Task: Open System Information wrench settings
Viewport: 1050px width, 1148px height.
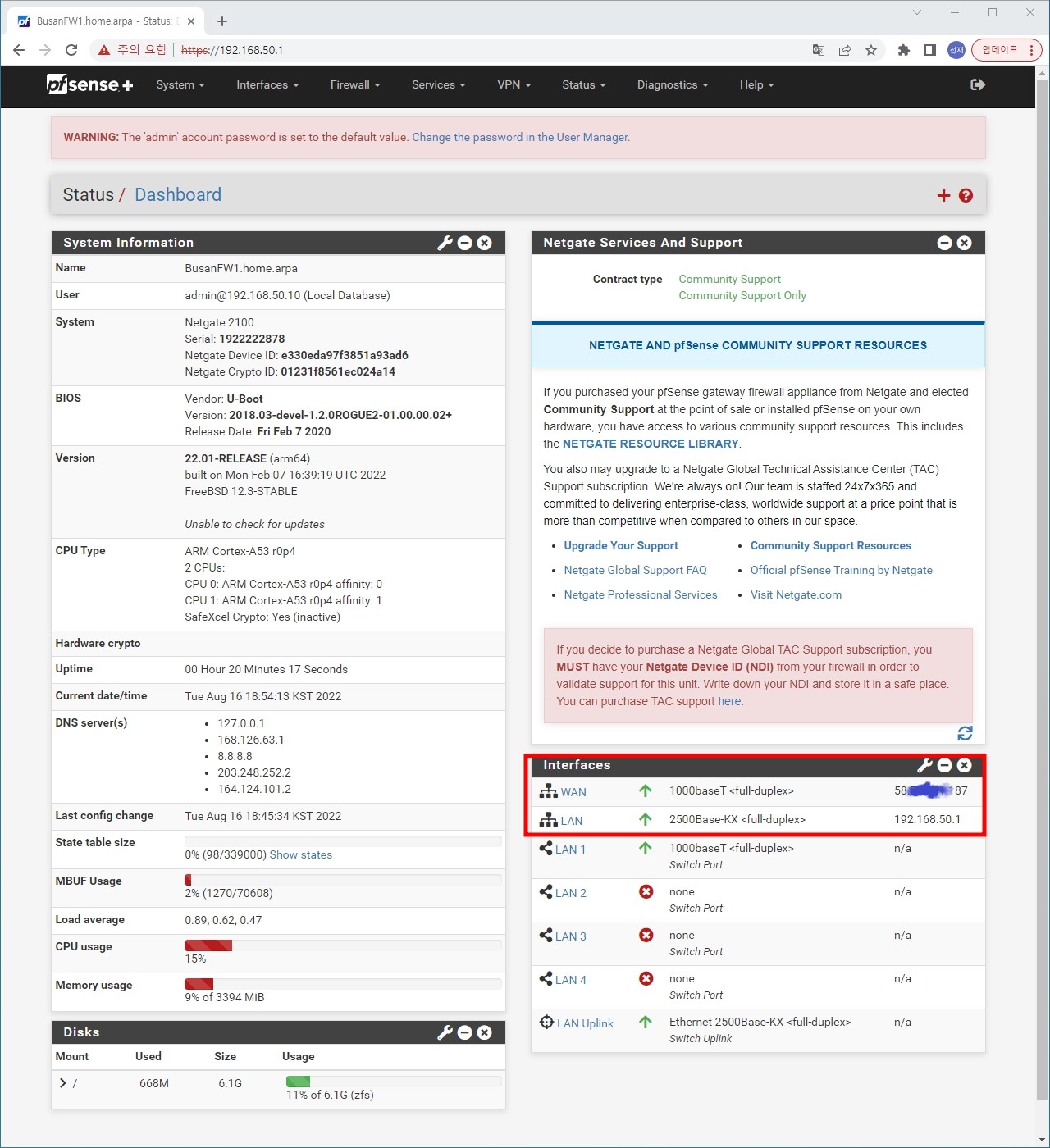Action: tap(445, 243)
